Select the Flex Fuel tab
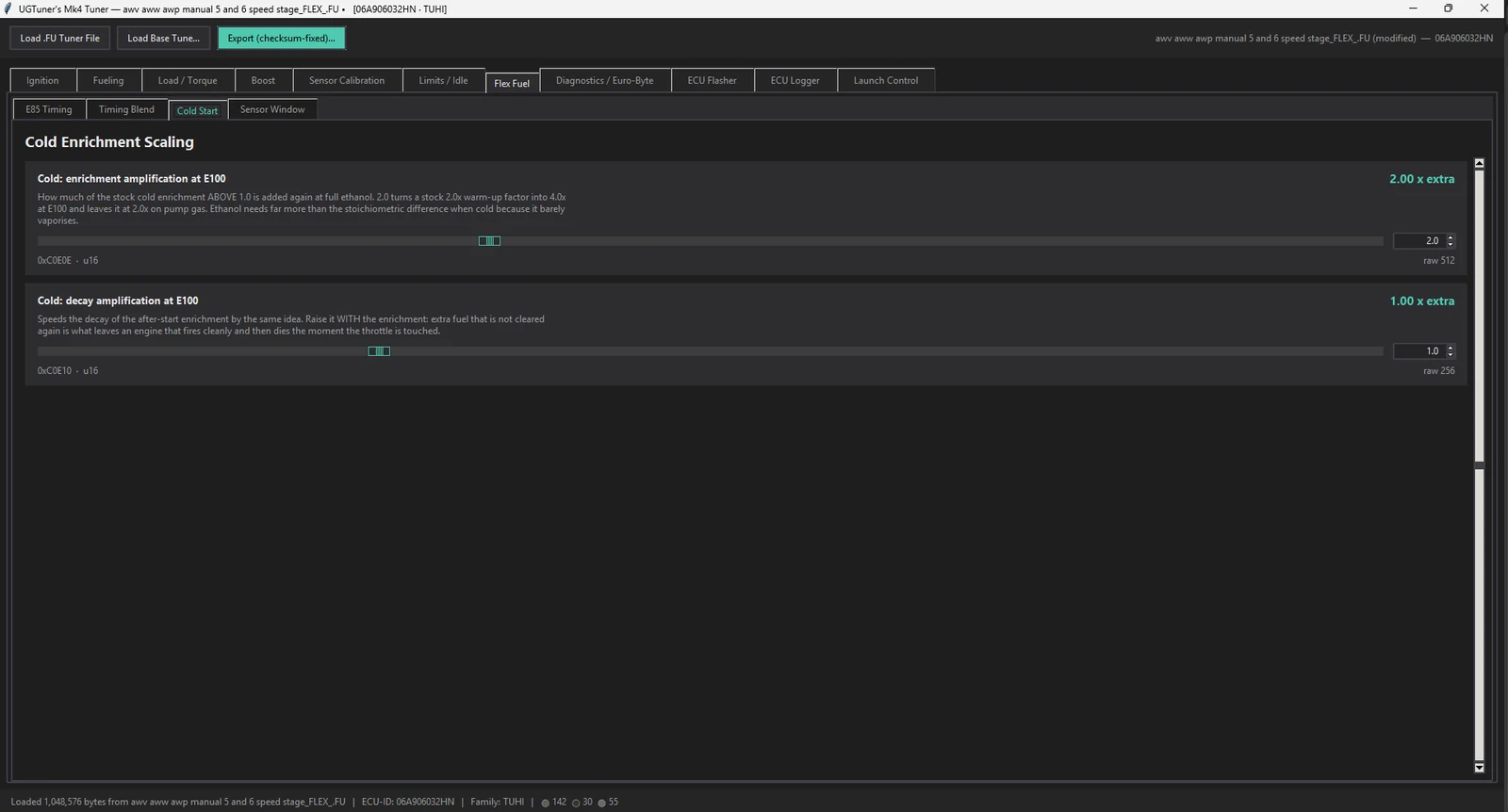 click(x=512, y=83)
